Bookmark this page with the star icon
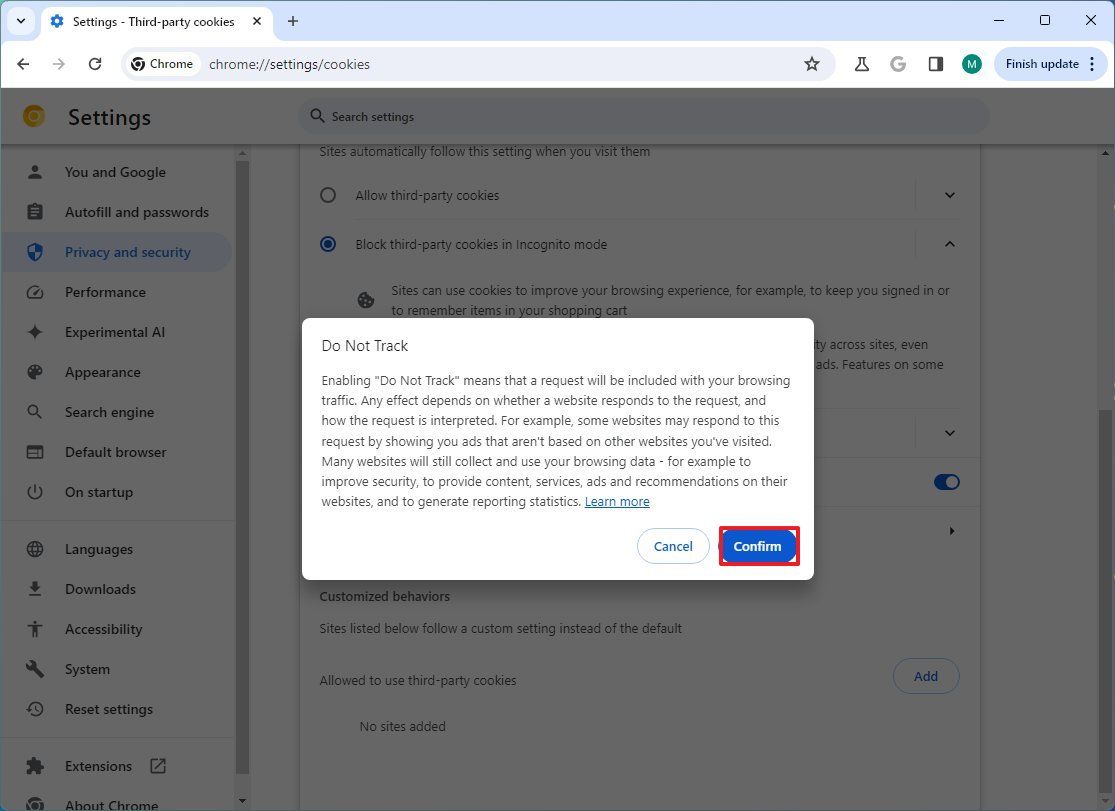This screenshot has height=811, width=1115. (812, 63)
